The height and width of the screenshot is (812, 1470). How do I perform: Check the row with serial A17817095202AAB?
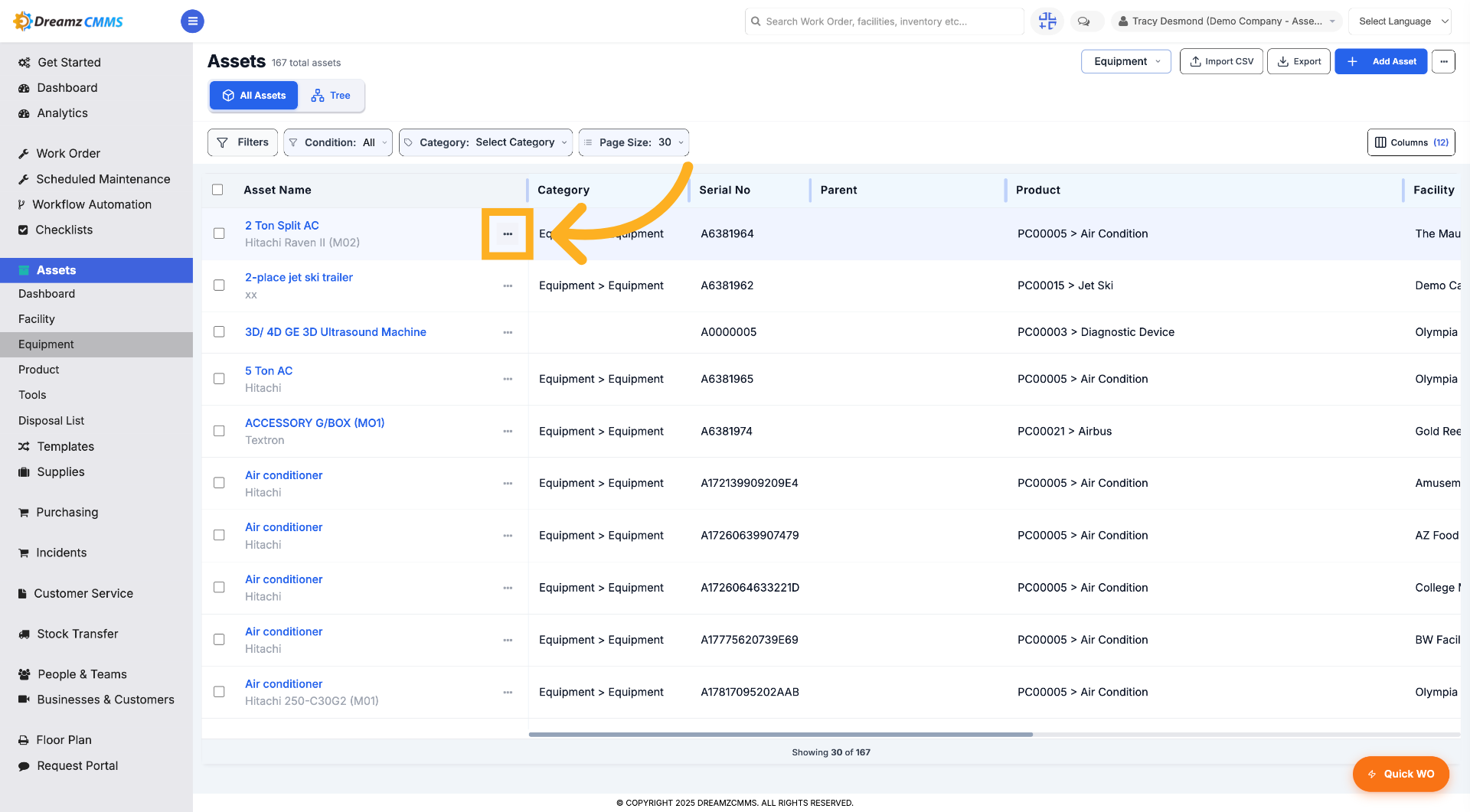[x=219, y=692]
